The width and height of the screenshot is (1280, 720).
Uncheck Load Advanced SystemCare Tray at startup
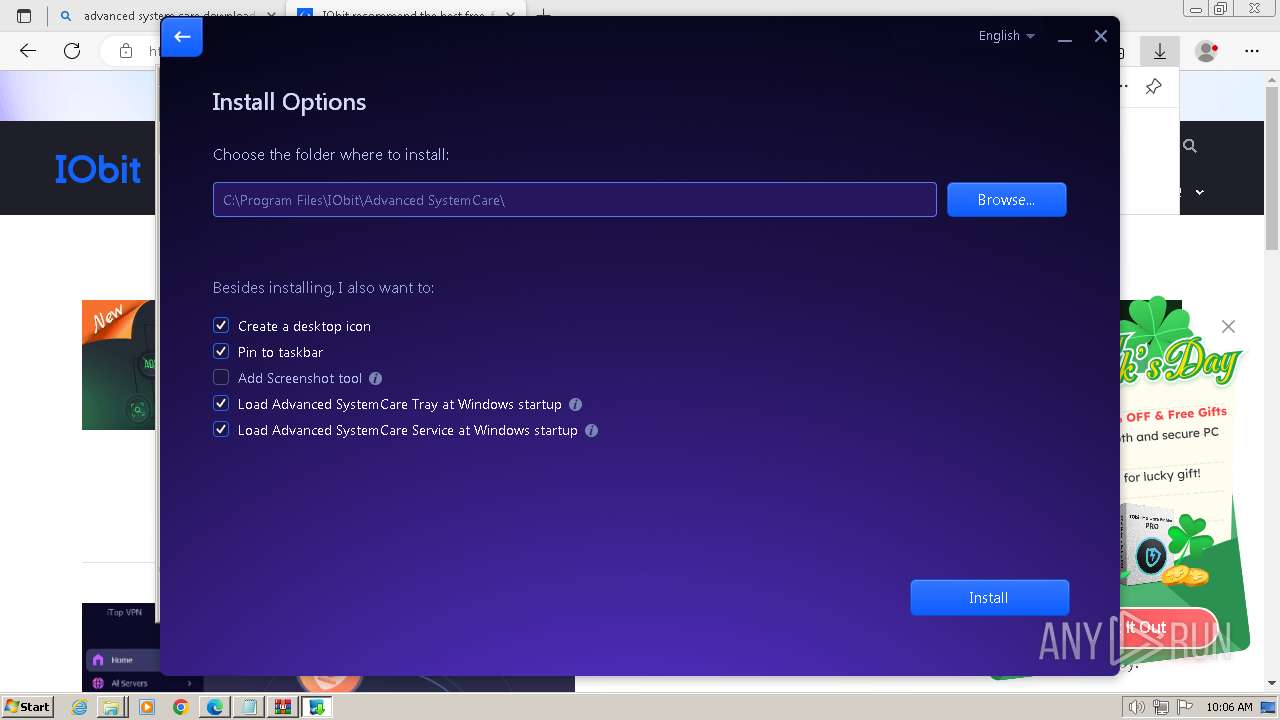click(x=221, y=404)
